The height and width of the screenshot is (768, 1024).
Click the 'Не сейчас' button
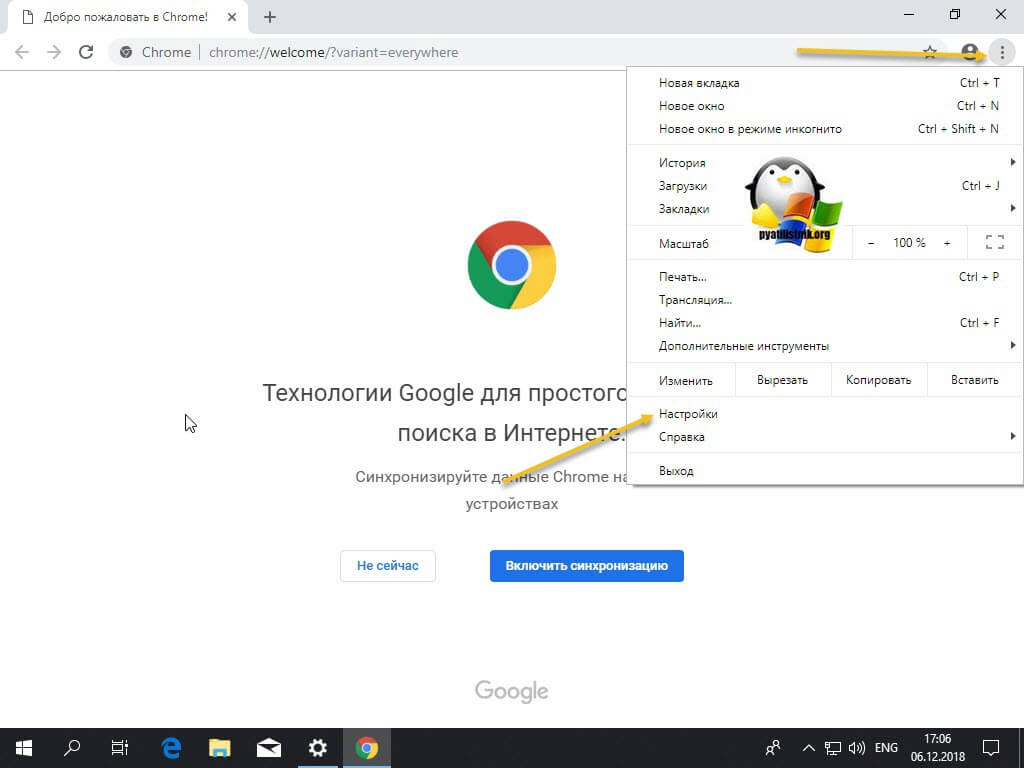388,566
